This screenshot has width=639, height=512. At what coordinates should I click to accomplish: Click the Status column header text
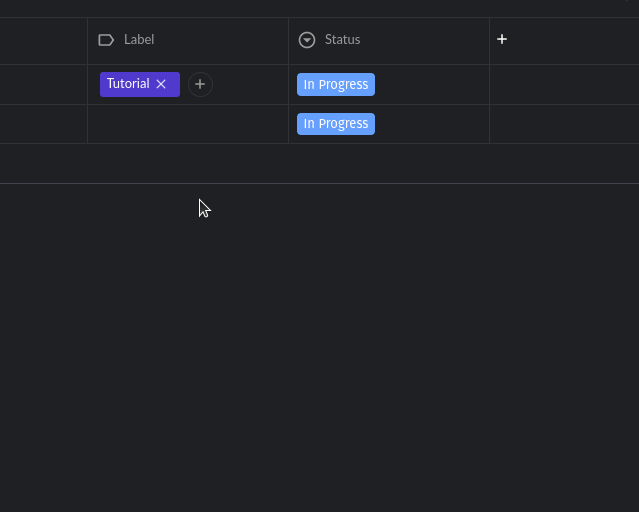click(342, 40)
